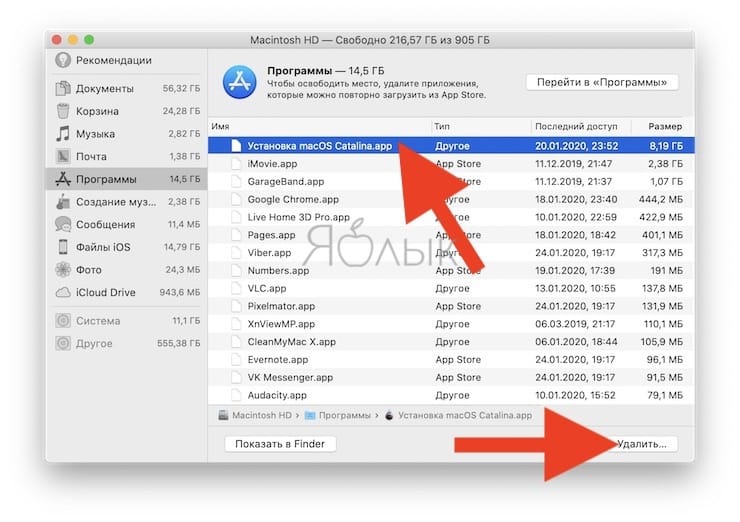The image size is (740, 522).
Task: Click the Google Chrome.app file icon
Action: click(x=236, y=200)
